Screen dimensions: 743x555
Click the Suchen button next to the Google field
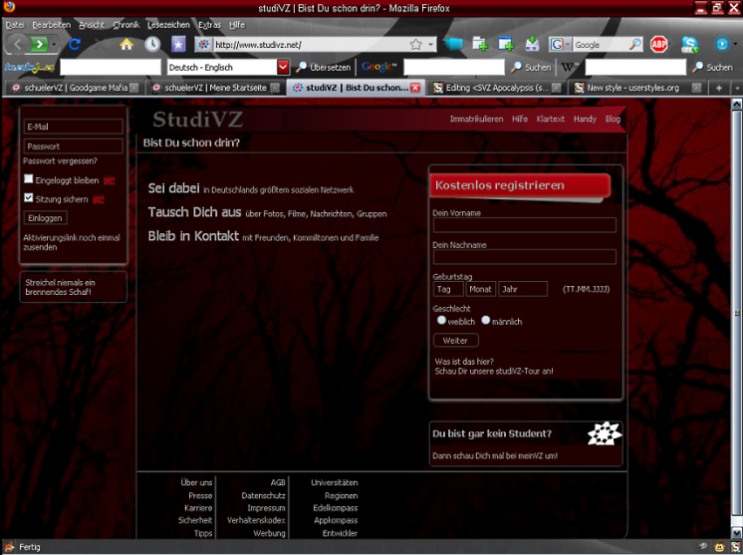pos(531,67)
